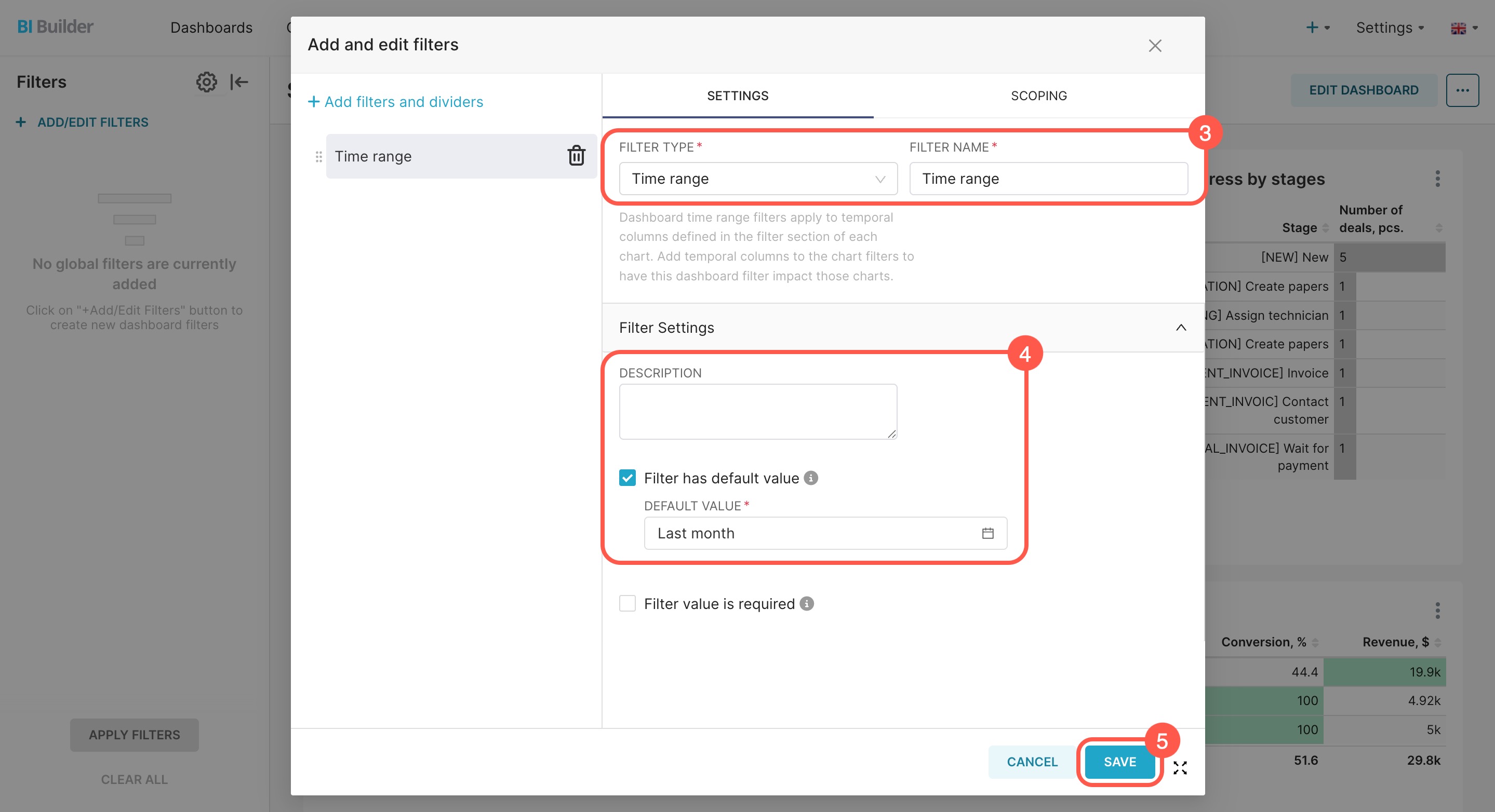
Task: Select the Settings tab
Action: 737,96
